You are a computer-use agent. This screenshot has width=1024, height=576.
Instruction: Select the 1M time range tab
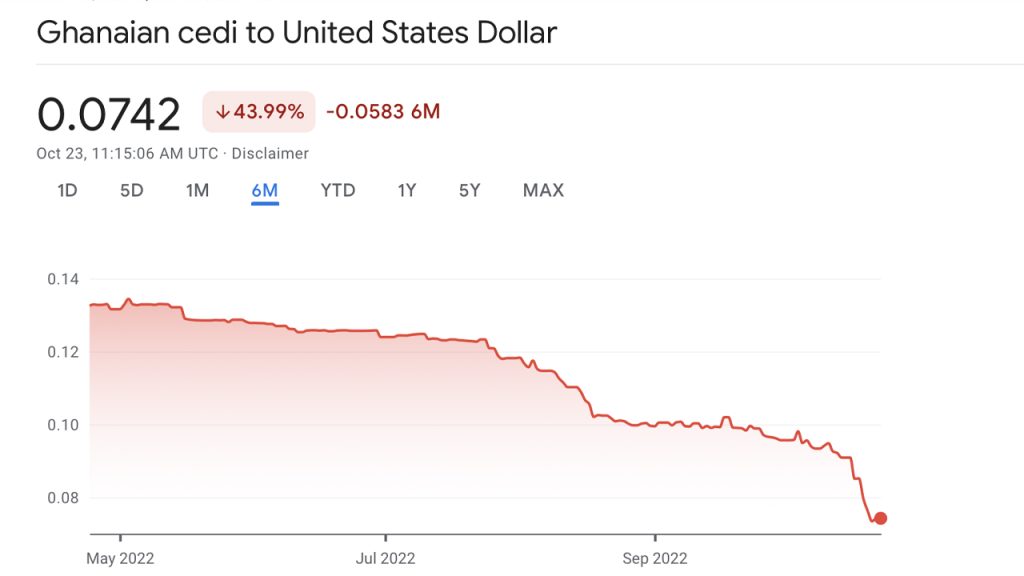[197, 190]
